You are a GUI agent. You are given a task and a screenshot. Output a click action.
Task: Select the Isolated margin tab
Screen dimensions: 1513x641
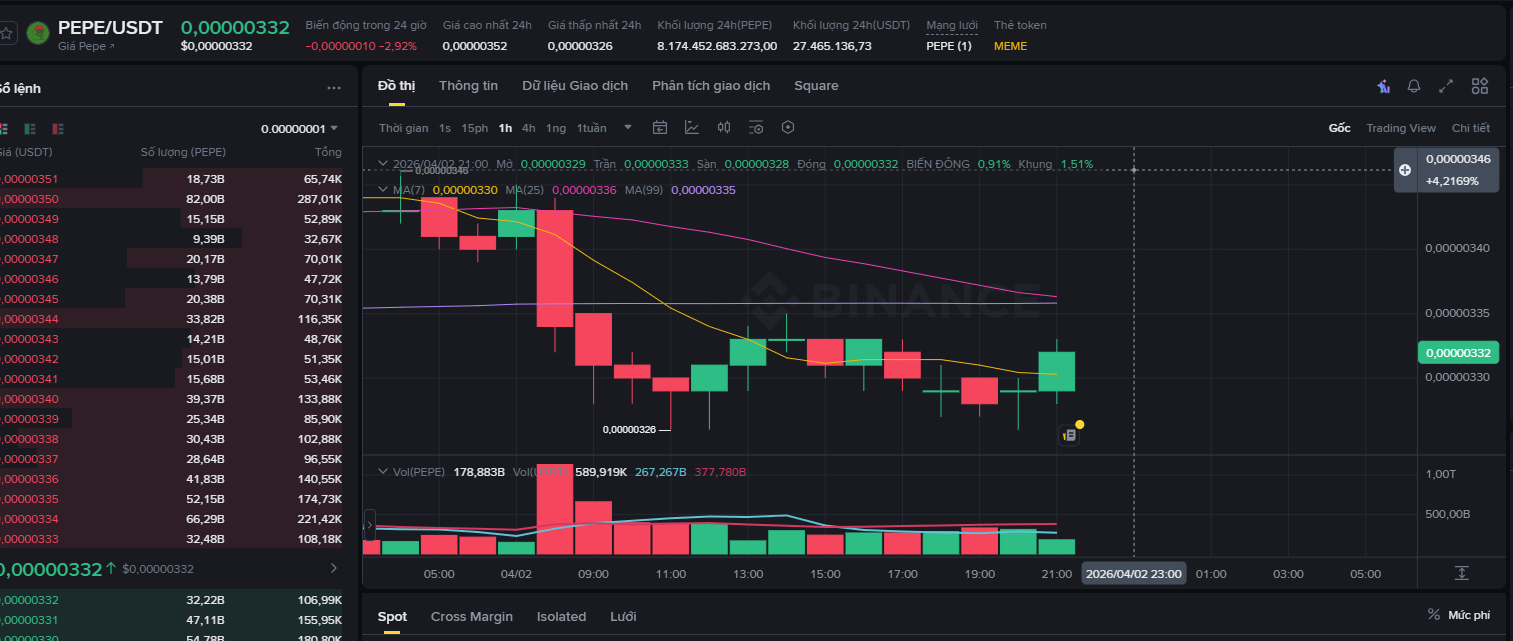pos(561,616)
